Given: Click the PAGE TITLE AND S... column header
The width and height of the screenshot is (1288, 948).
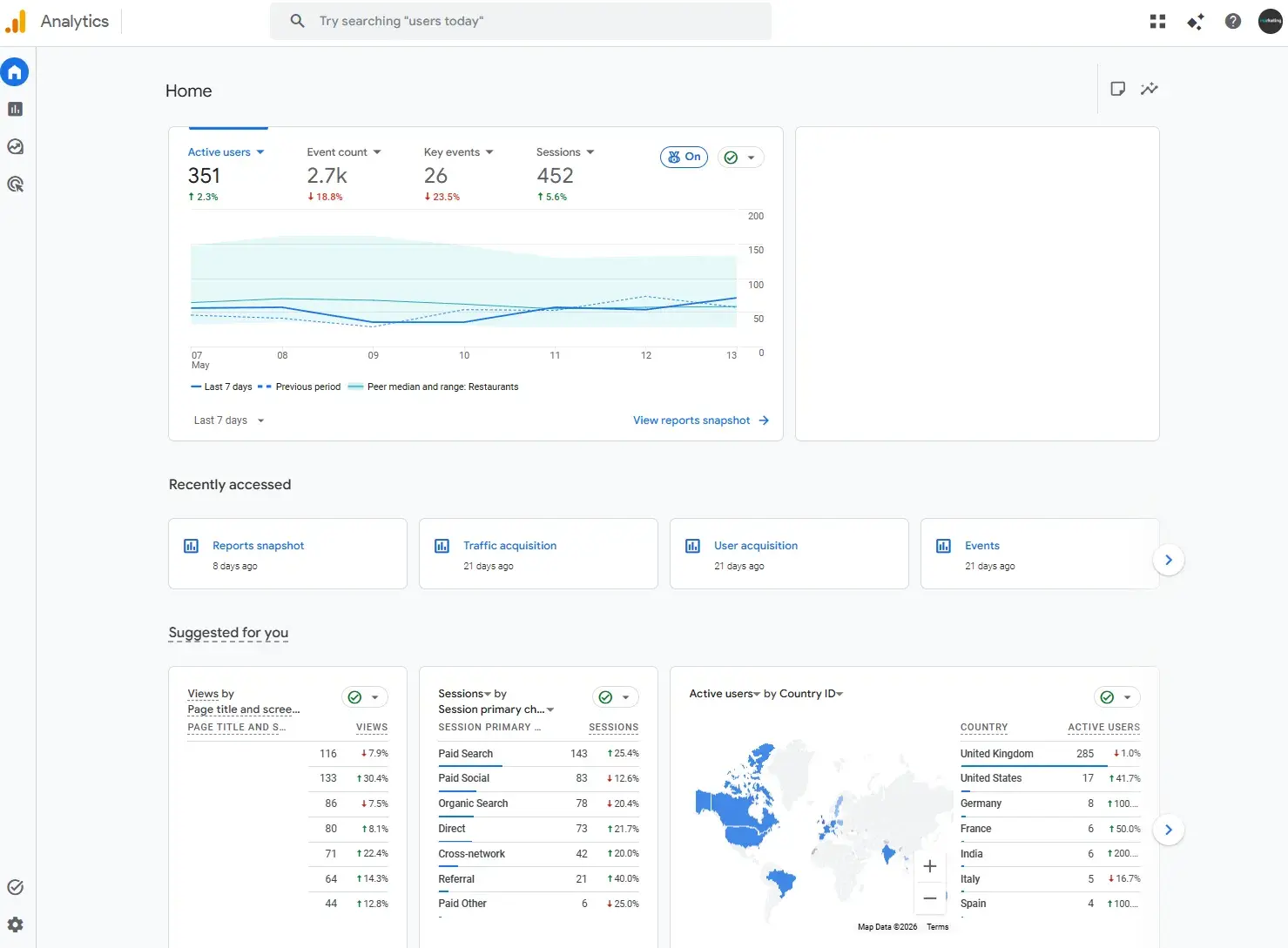Looking at the screenshot, I should (236, 727).
